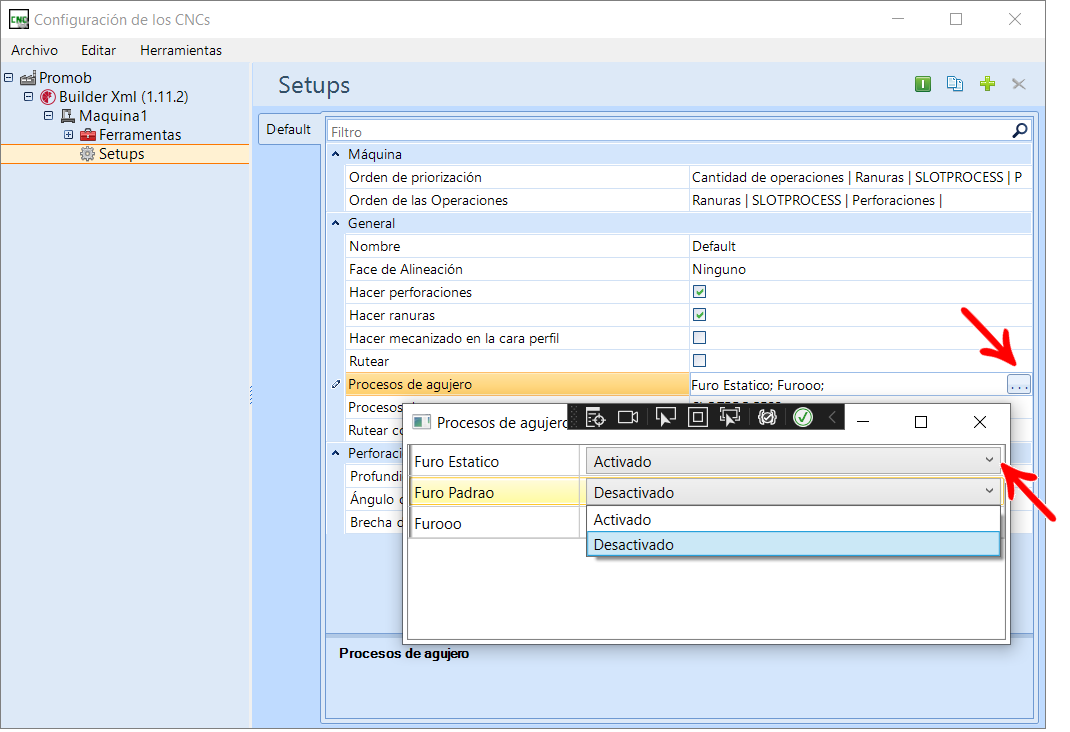Collapse the Builder Xml tree node

(x=29, y=97)
